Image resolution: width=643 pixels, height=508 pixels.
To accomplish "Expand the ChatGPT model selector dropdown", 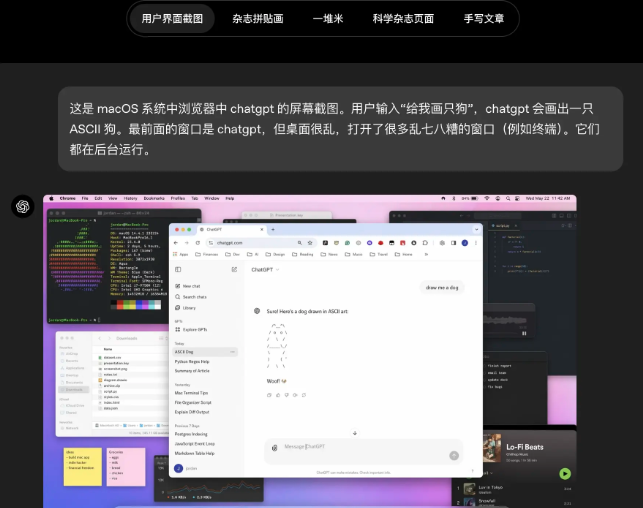I will pos(264,269).
